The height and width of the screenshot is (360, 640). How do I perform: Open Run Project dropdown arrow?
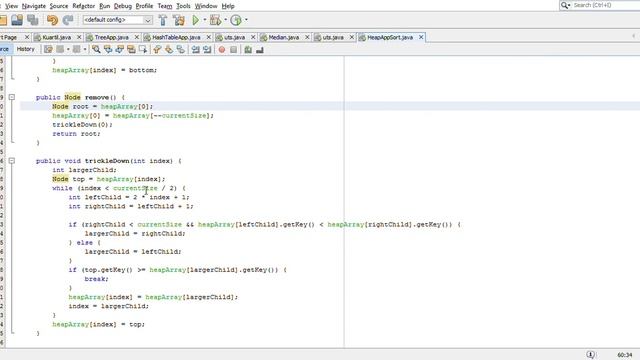pos(204,20)
